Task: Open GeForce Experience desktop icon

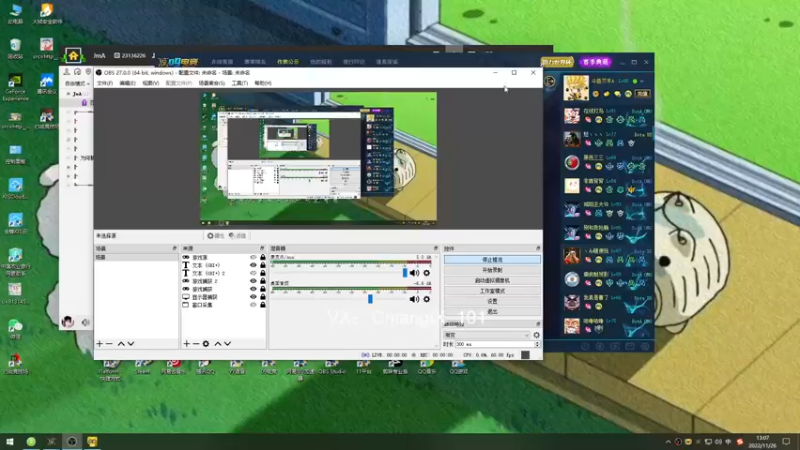Action: tap(15, 88)
